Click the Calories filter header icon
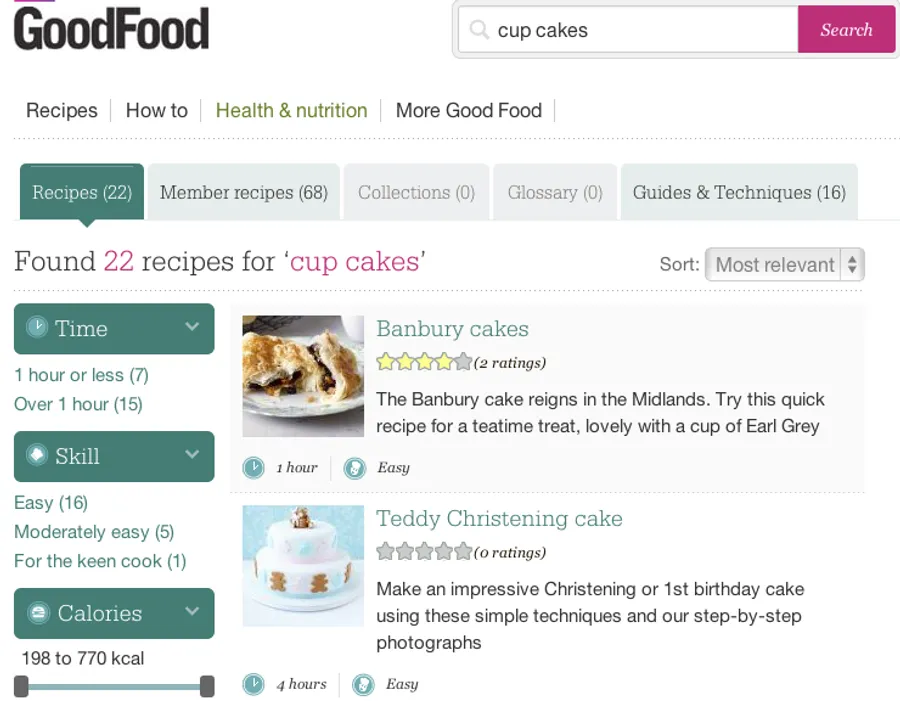900x701 pixels. tap(39, 613)
